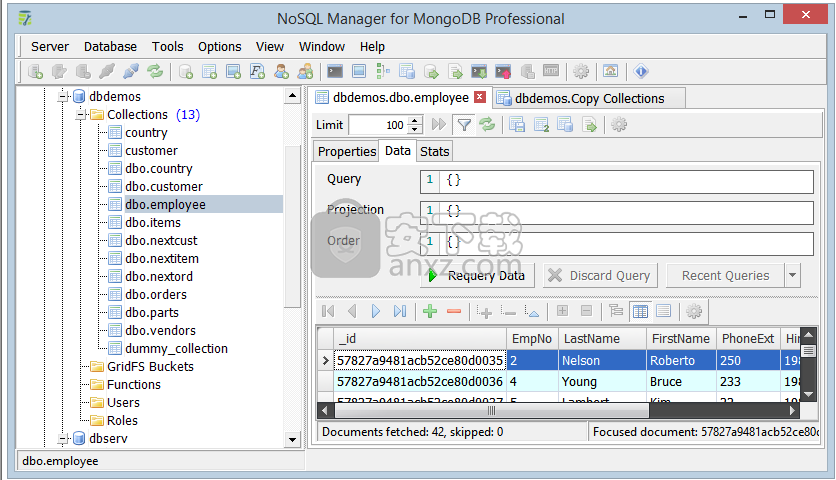Viewport: 836px width, 480px height.
Task: Click the home page icon
Action: click(610, 71)
